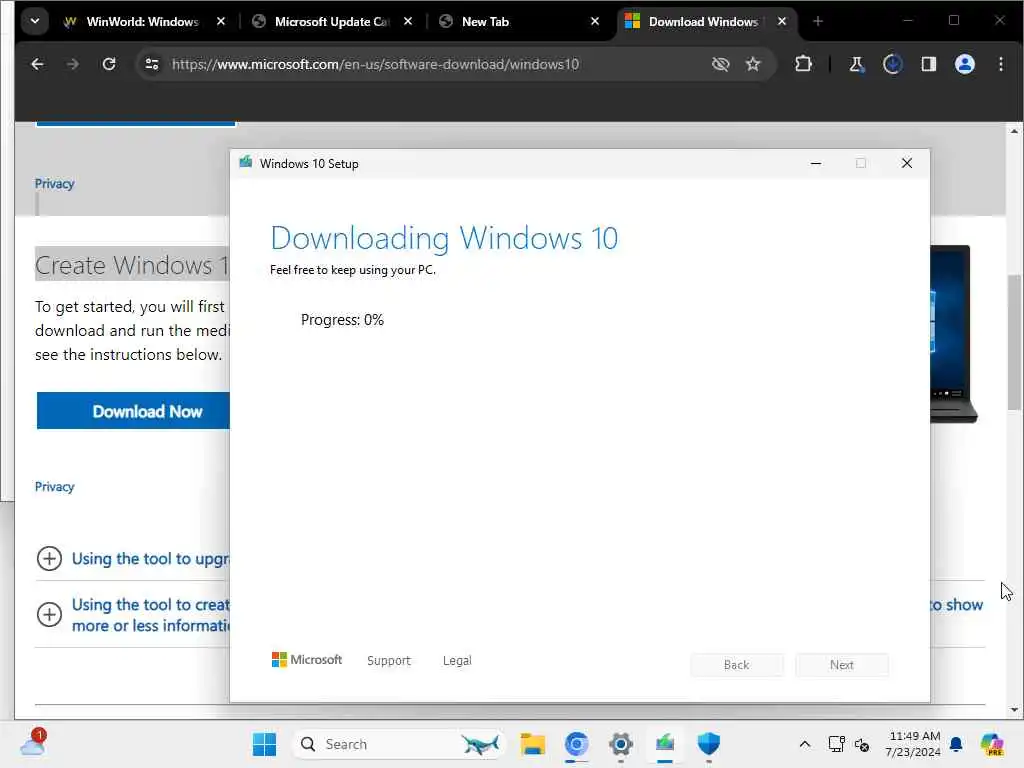Click the 'Create Windows 1' heading text

click(x=132, y=264)
